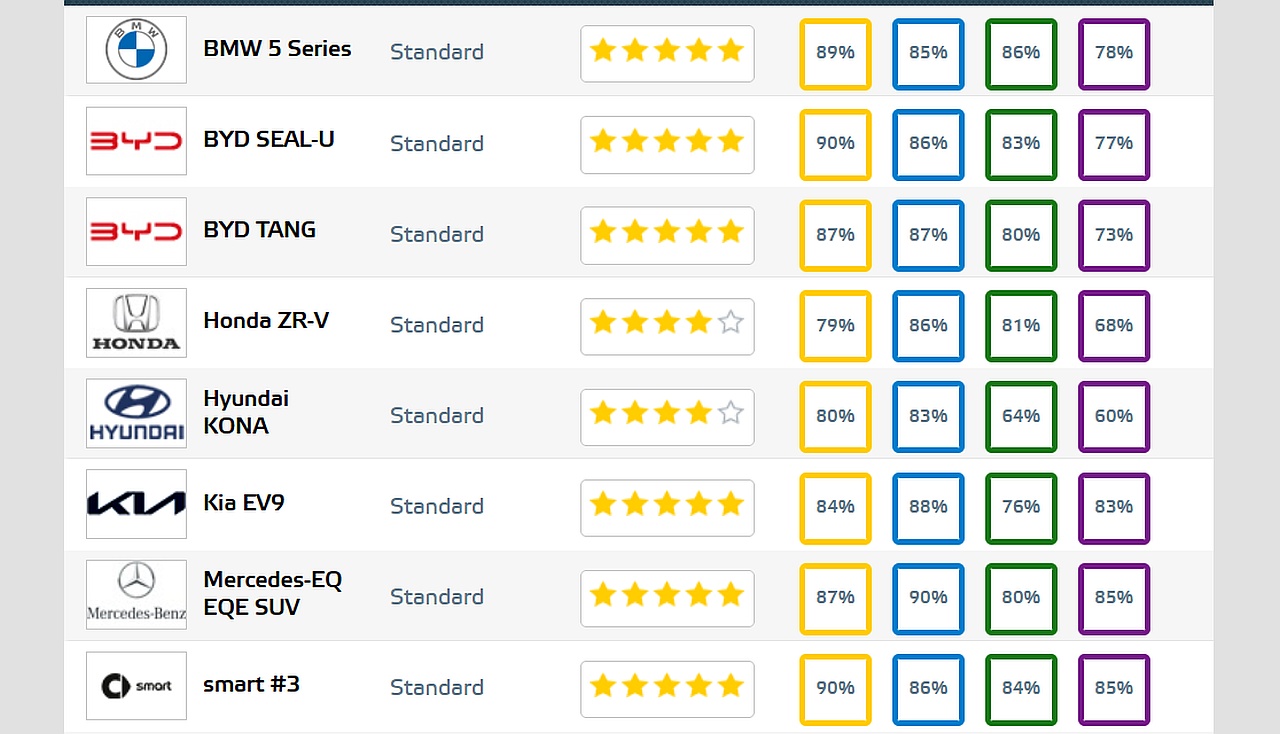Click the Hyundai logo icon
1280x734 pixels.
136,413
